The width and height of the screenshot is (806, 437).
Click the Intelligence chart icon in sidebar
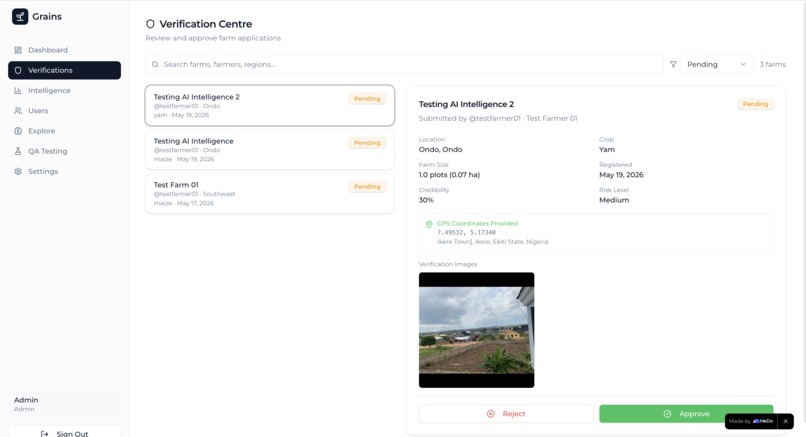(18, 90)
